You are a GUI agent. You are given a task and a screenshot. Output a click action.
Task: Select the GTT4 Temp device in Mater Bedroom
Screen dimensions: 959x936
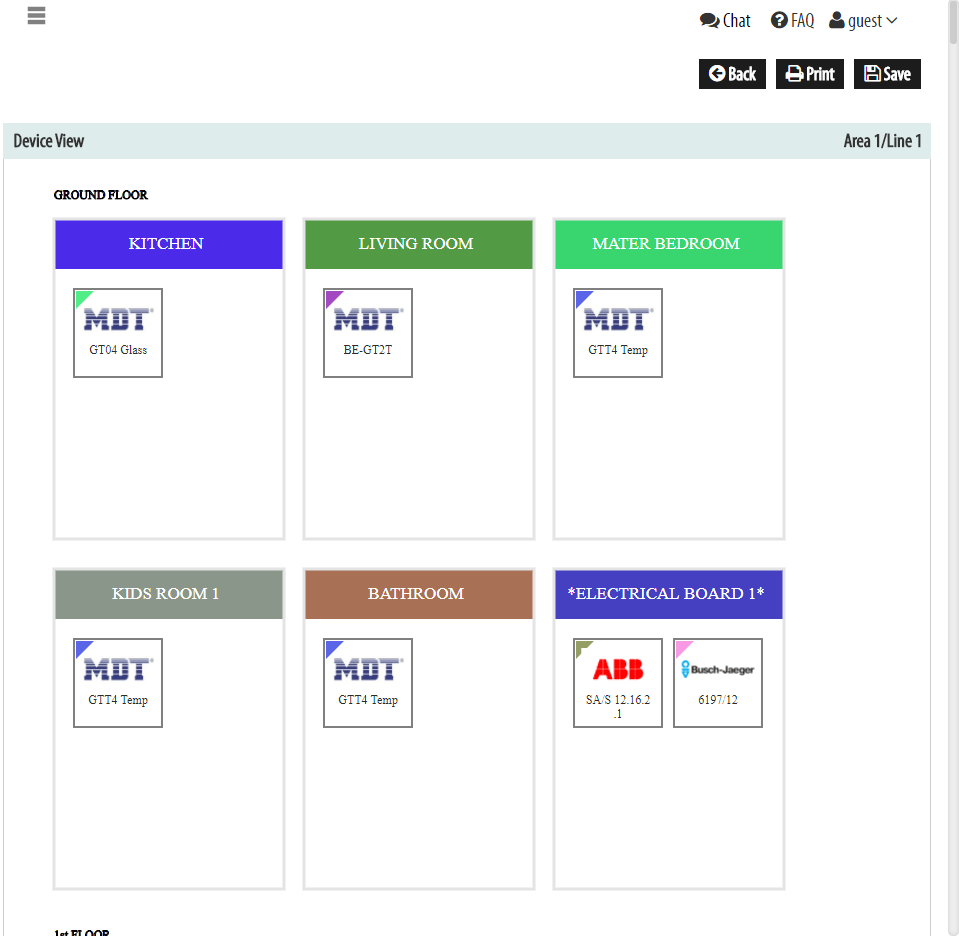click(618, 333)
